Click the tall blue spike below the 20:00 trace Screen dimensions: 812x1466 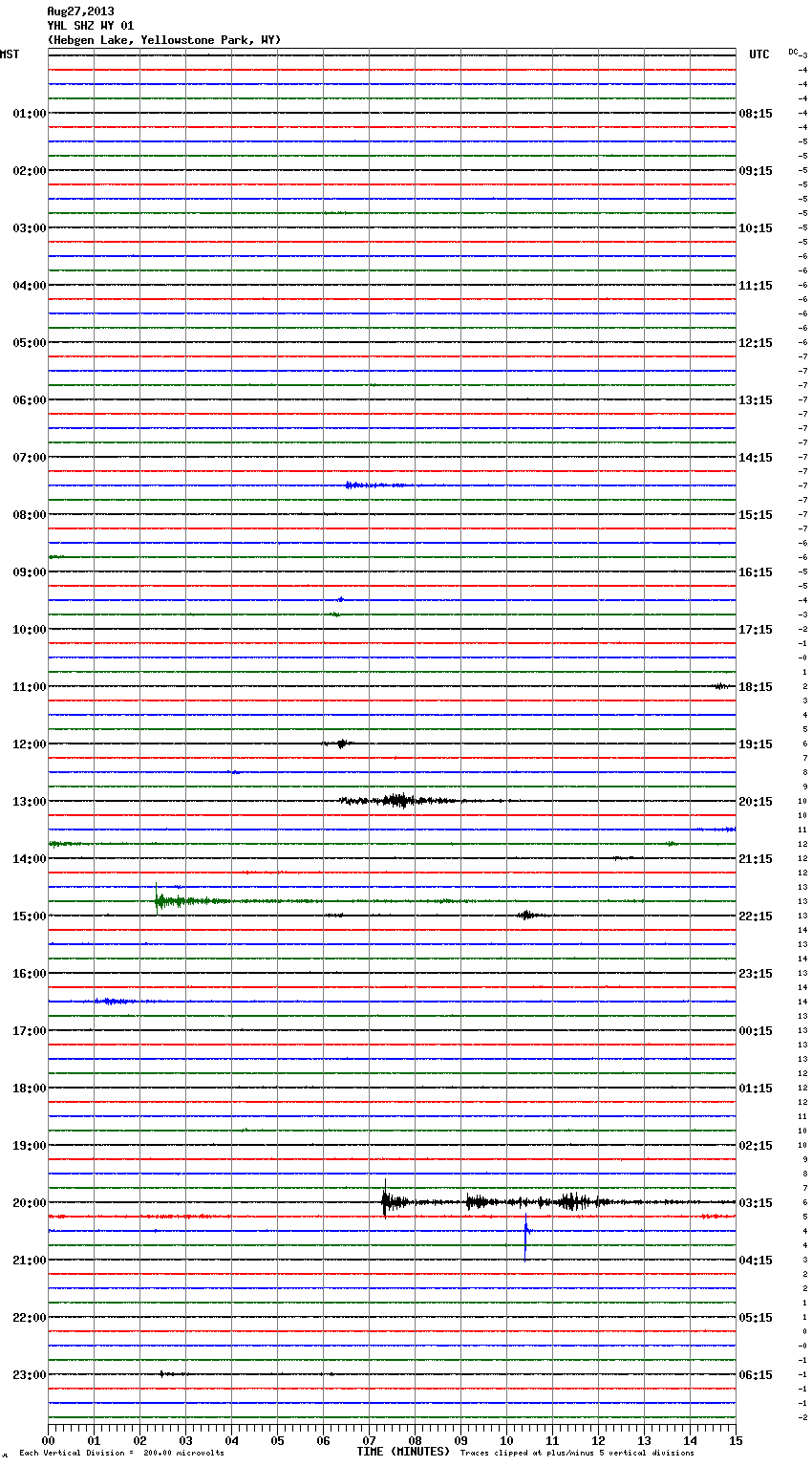pyautogui.click(x=525, y=1237)
